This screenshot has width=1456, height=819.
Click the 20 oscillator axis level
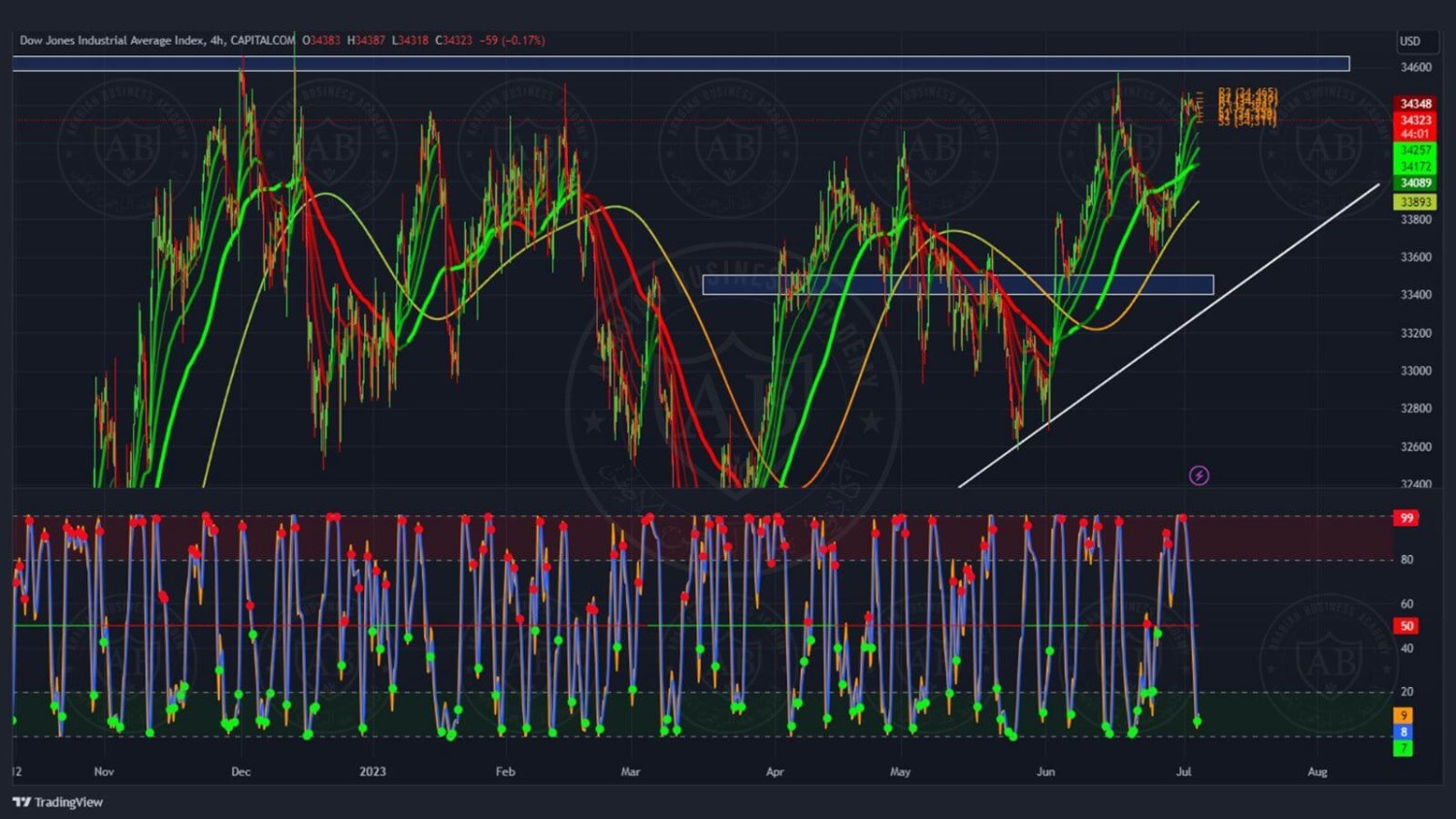point(1406,692)
